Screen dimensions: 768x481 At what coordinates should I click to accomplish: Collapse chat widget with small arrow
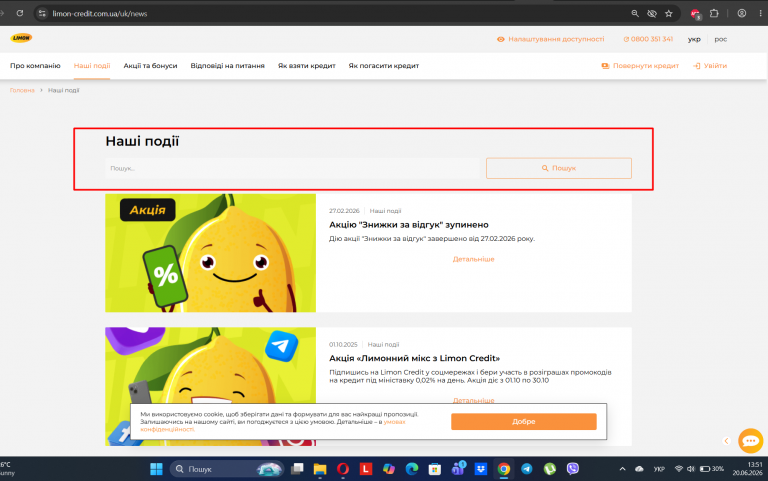click(x=726, y=441)
